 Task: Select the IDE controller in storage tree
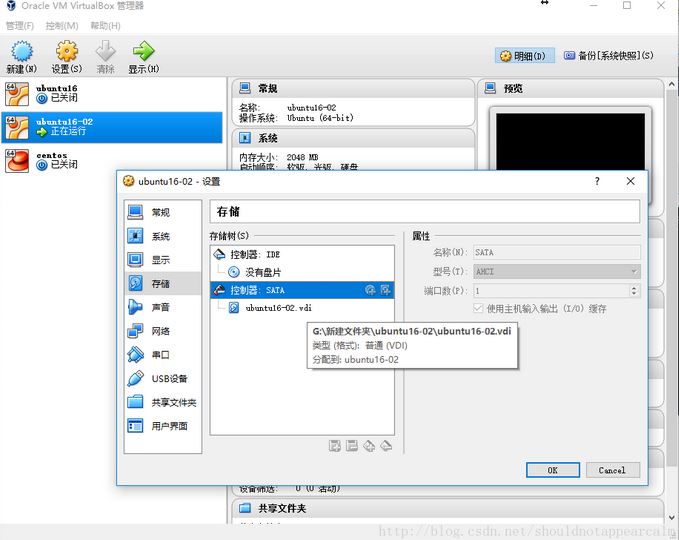(x=302, y=254)
